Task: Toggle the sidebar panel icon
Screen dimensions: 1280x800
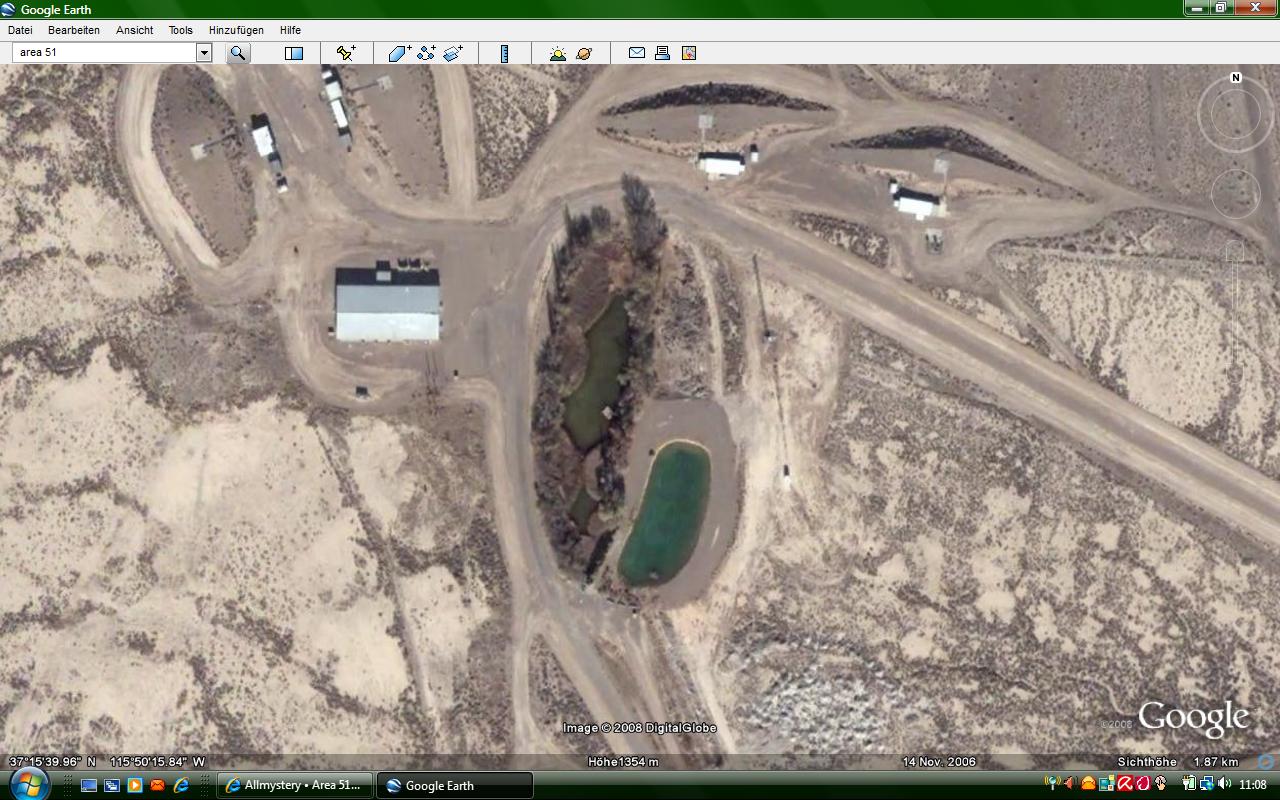Action: 293,53
